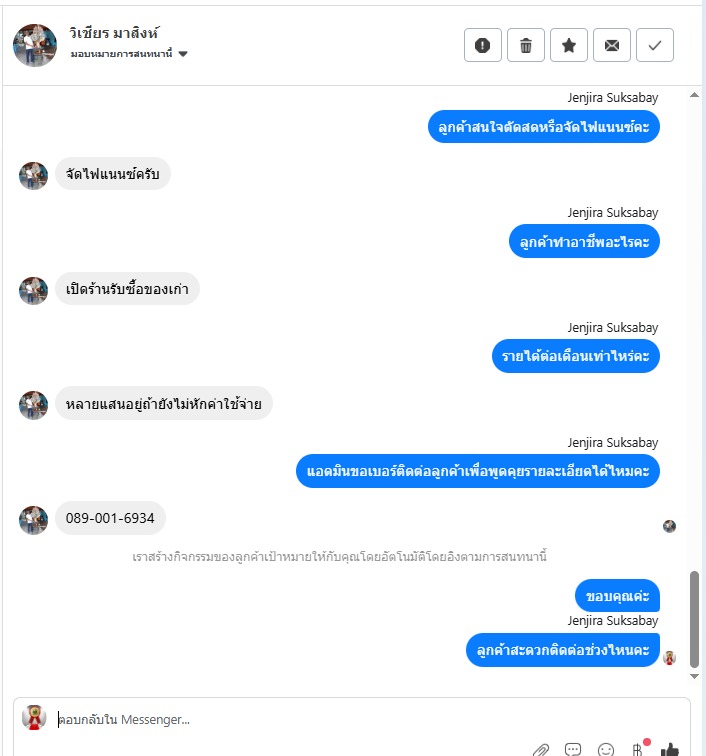Star this conversation for follow-up

click(569, 45)
